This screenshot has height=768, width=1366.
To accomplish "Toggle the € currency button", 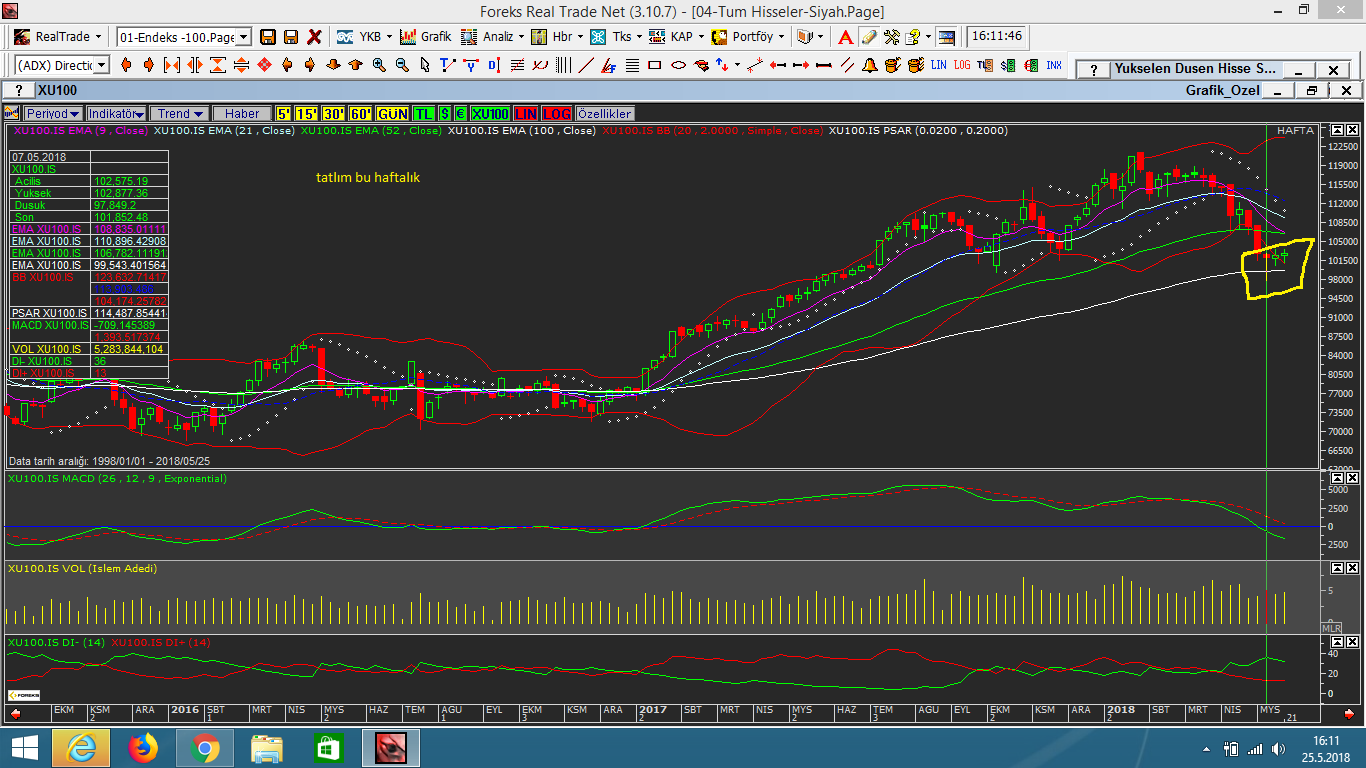I will tap(460, 113).
